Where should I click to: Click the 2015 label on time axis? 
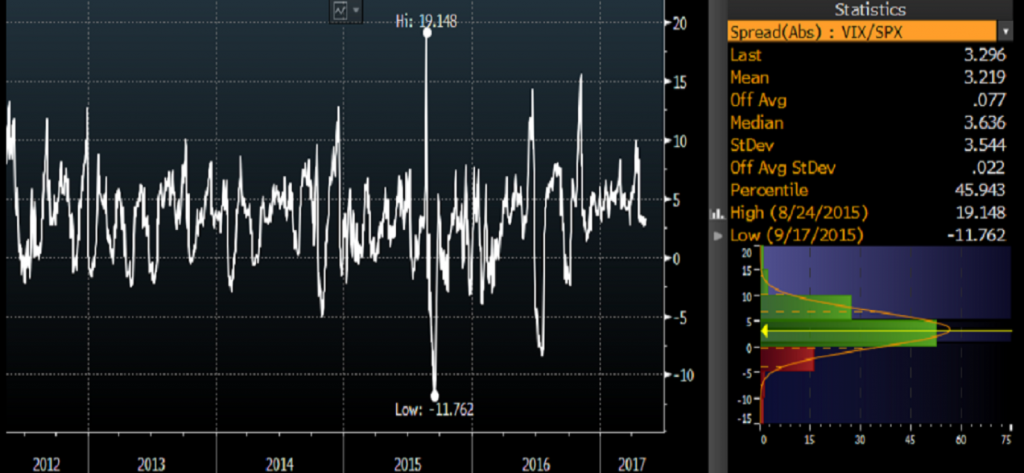click(408, 464)
